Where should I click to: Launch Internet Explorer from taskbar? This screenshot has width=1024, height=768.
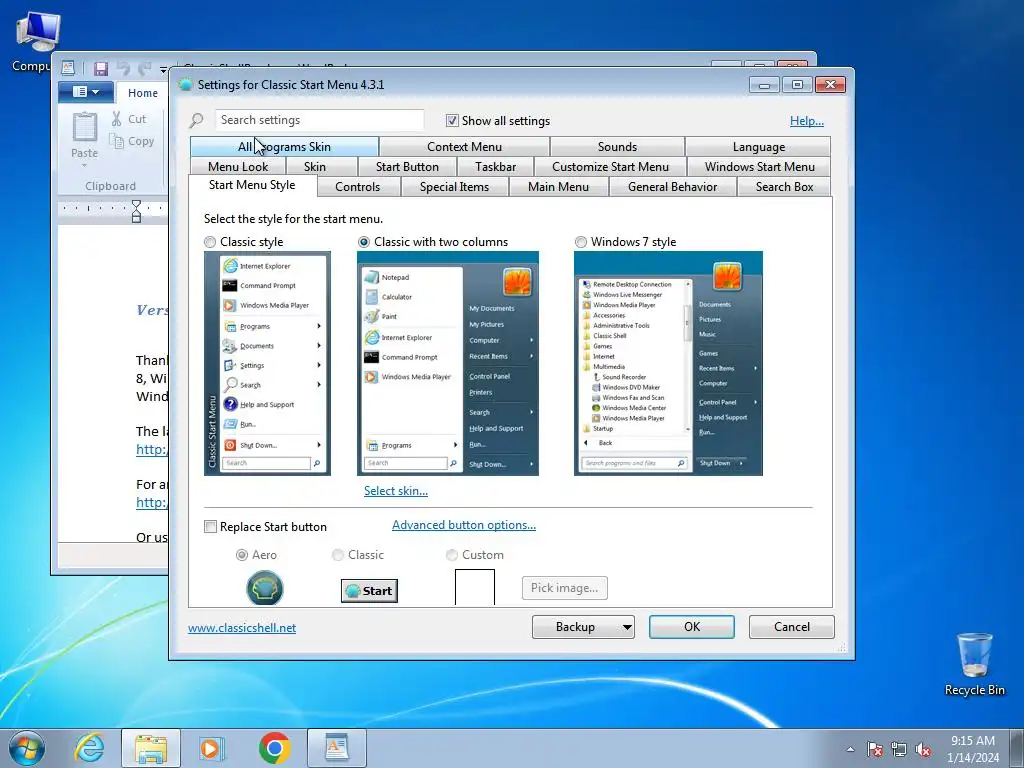coord(89,748)
